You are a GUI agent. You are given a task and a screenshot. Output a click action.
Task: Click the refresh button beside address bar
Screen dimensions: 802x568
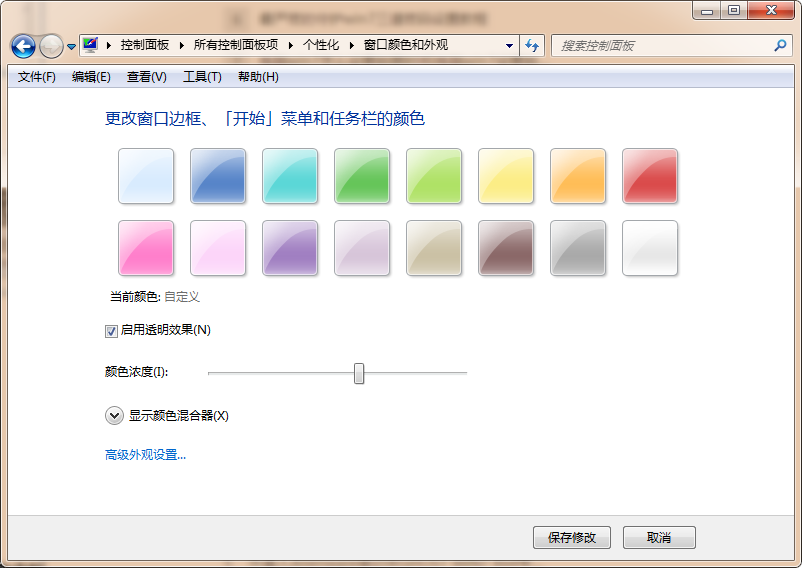point(532,45)
